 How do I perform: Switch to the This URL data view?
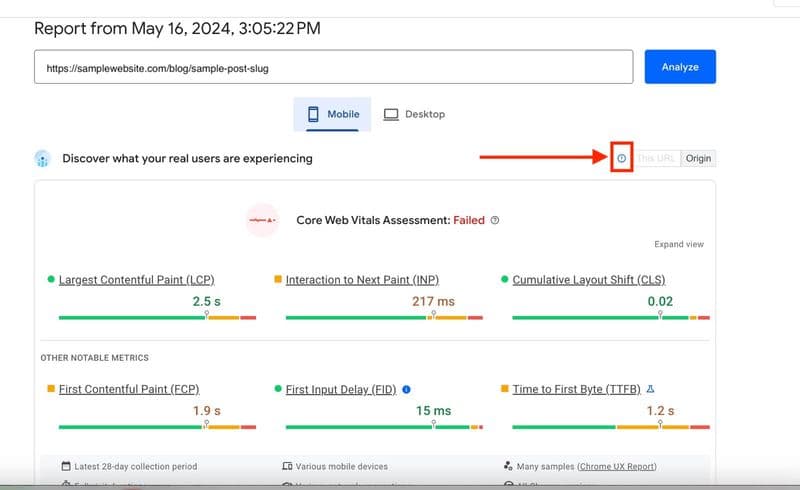[x=658, y=158]
